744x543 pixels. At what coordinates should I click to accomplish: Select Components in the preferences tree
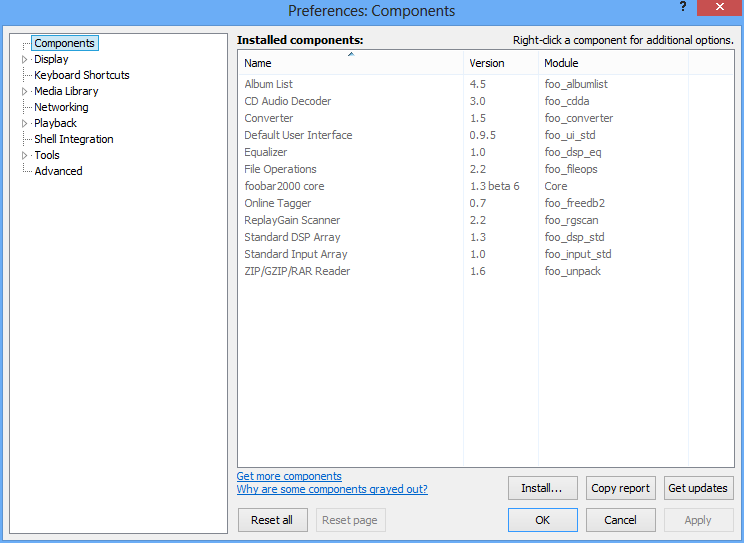click(x=65, y=43)
